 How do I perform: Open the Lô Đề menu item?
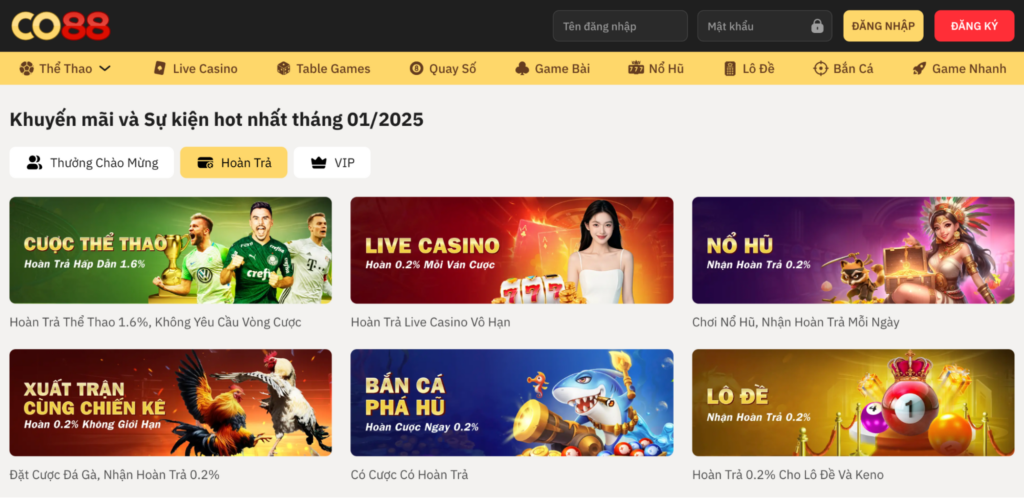pos(749,69)
